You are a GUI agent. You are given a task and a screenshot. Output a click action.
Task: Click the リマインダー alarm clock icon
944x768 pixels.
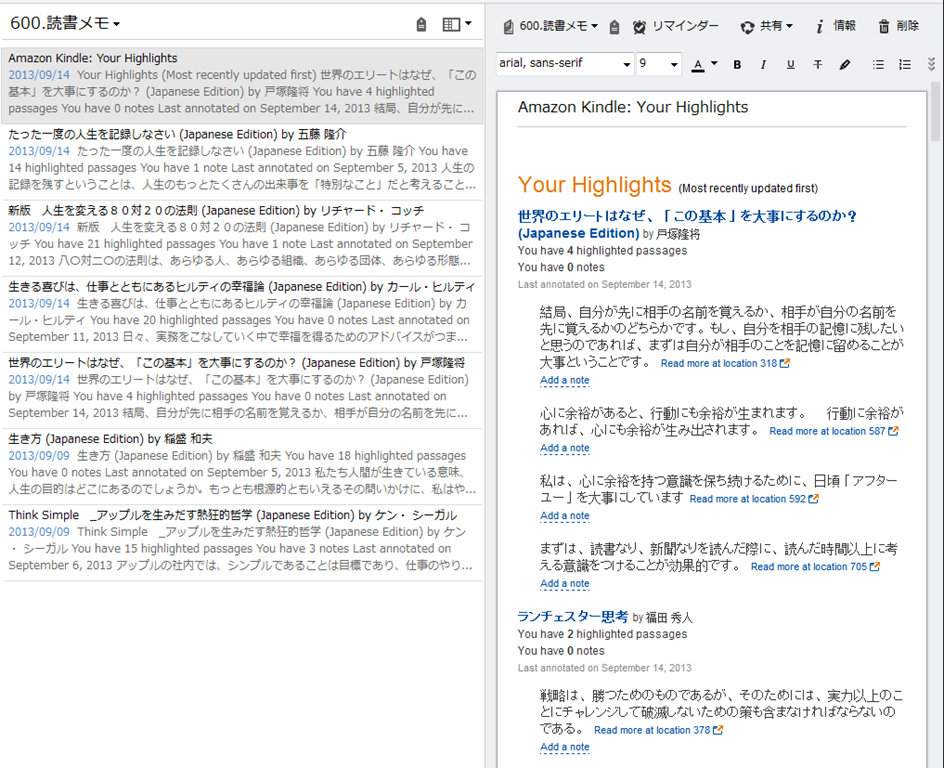[639, 26]
